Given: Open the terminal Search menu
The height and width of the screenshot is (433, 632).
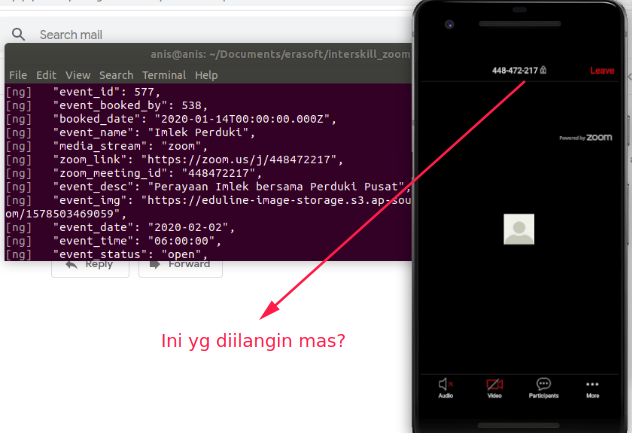Looking at the screenshot, I should tap(116, 75).
